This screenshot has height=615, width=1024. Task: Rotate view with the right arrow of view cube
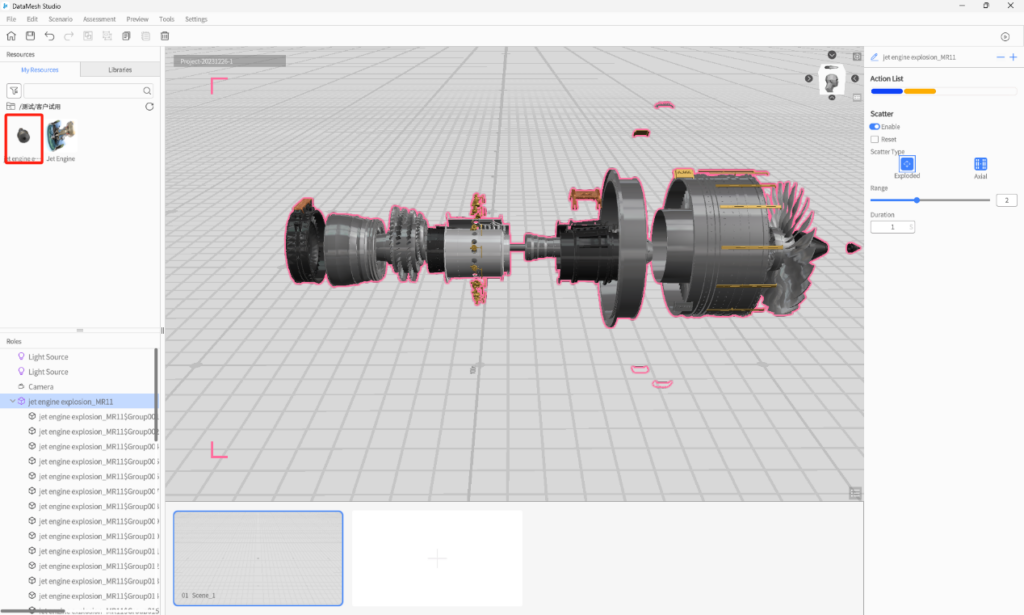[855, 78]
